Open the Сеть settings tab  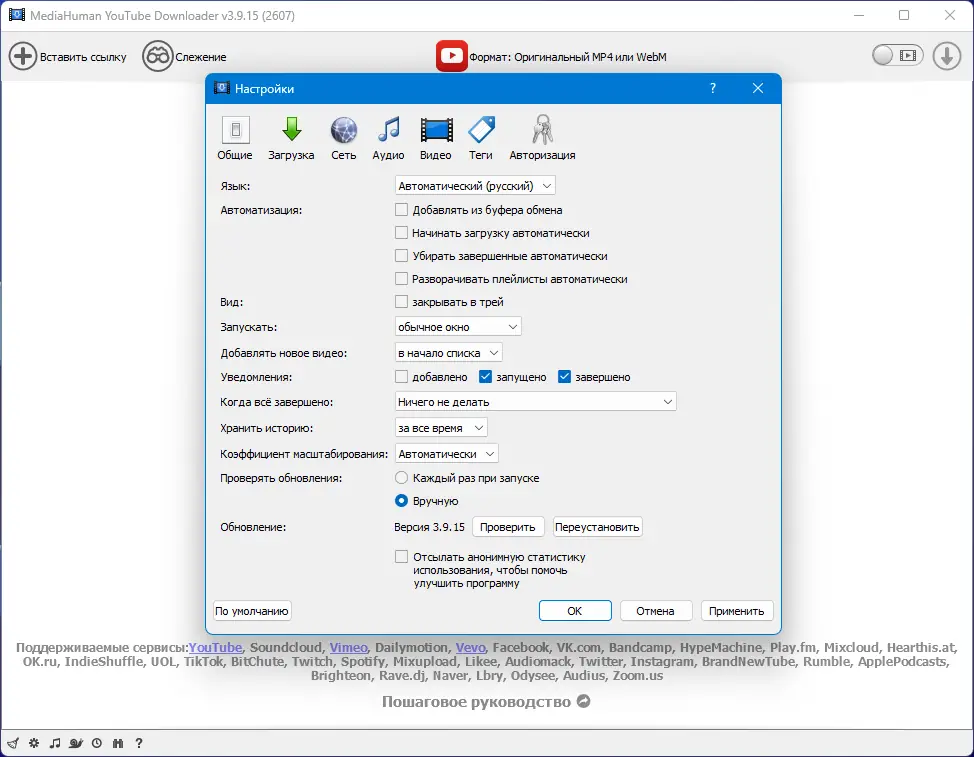click(344, 138)
